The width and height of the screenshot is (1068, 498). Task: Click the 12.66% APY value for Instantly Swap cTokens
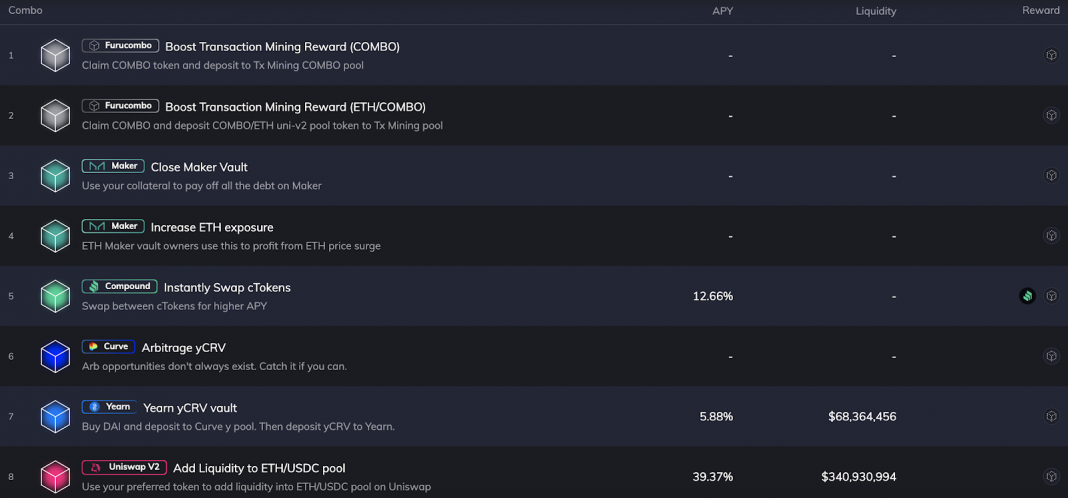[712, 296]
